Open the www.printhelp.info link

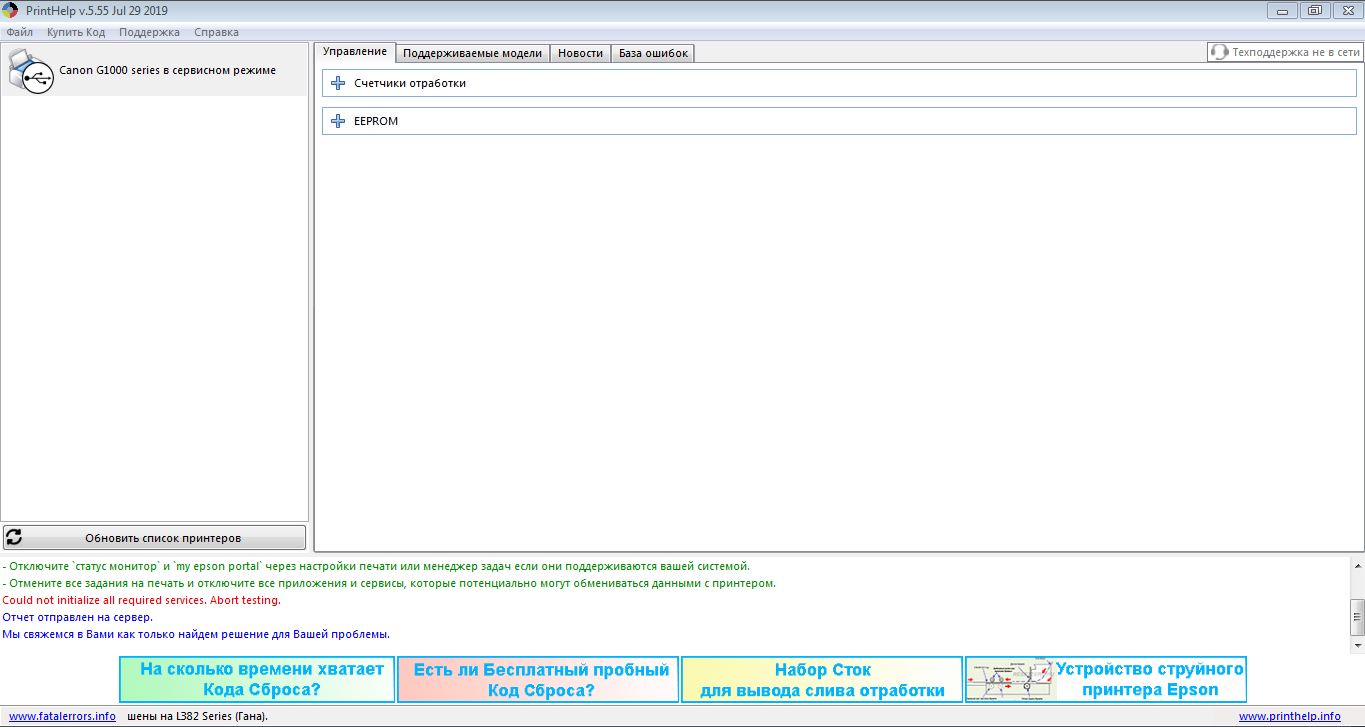(x=1289, y=716)
